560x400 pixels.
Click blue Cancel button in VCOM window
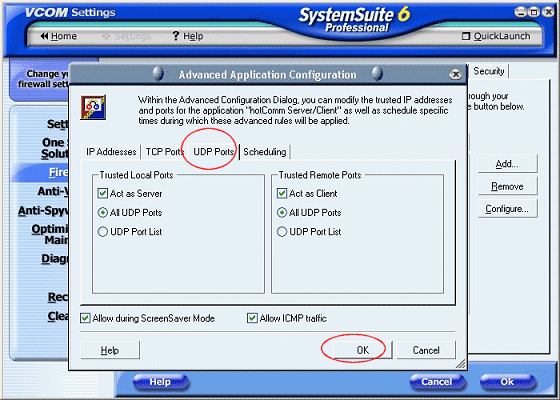coord(437,382)
